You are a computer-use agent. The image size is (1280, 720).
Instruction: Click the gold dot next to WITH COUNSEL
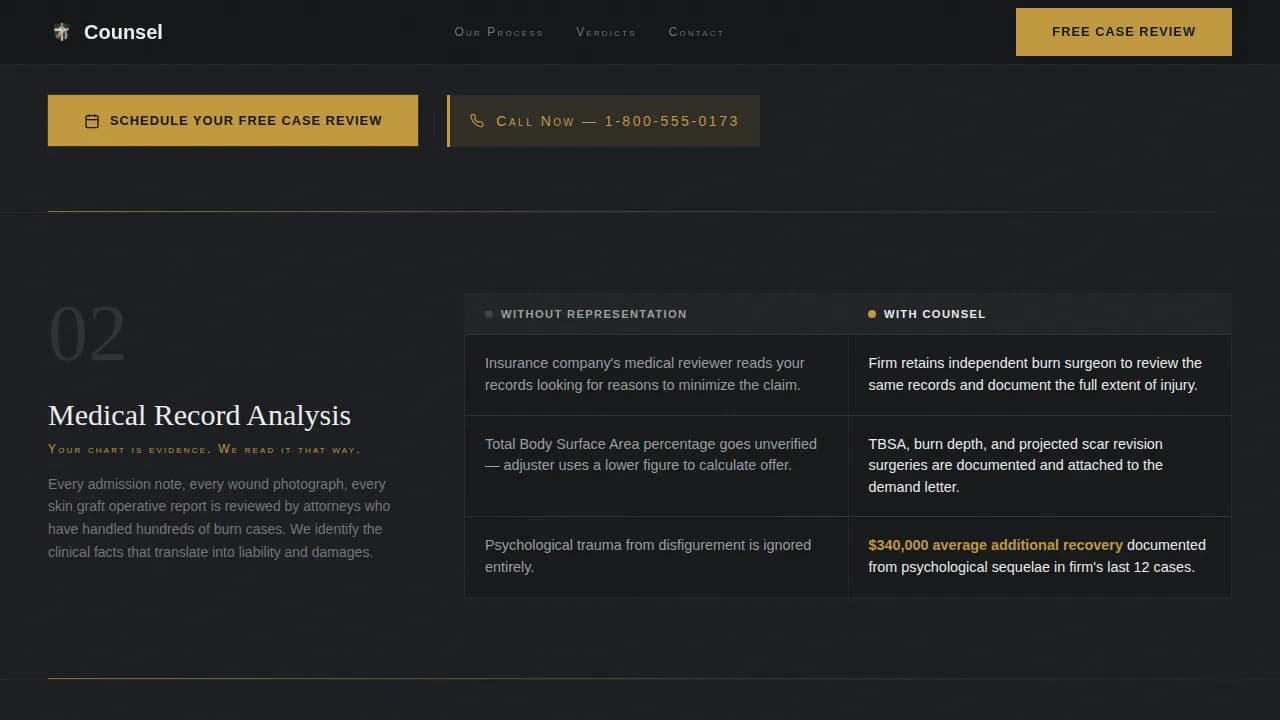pyautogui.click(x=872, y=314)
